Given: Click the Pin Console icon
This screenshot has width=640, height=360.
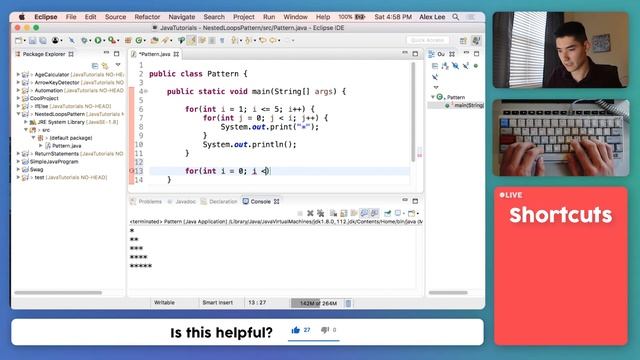Looking at the screenshot, I should (387, 213).
